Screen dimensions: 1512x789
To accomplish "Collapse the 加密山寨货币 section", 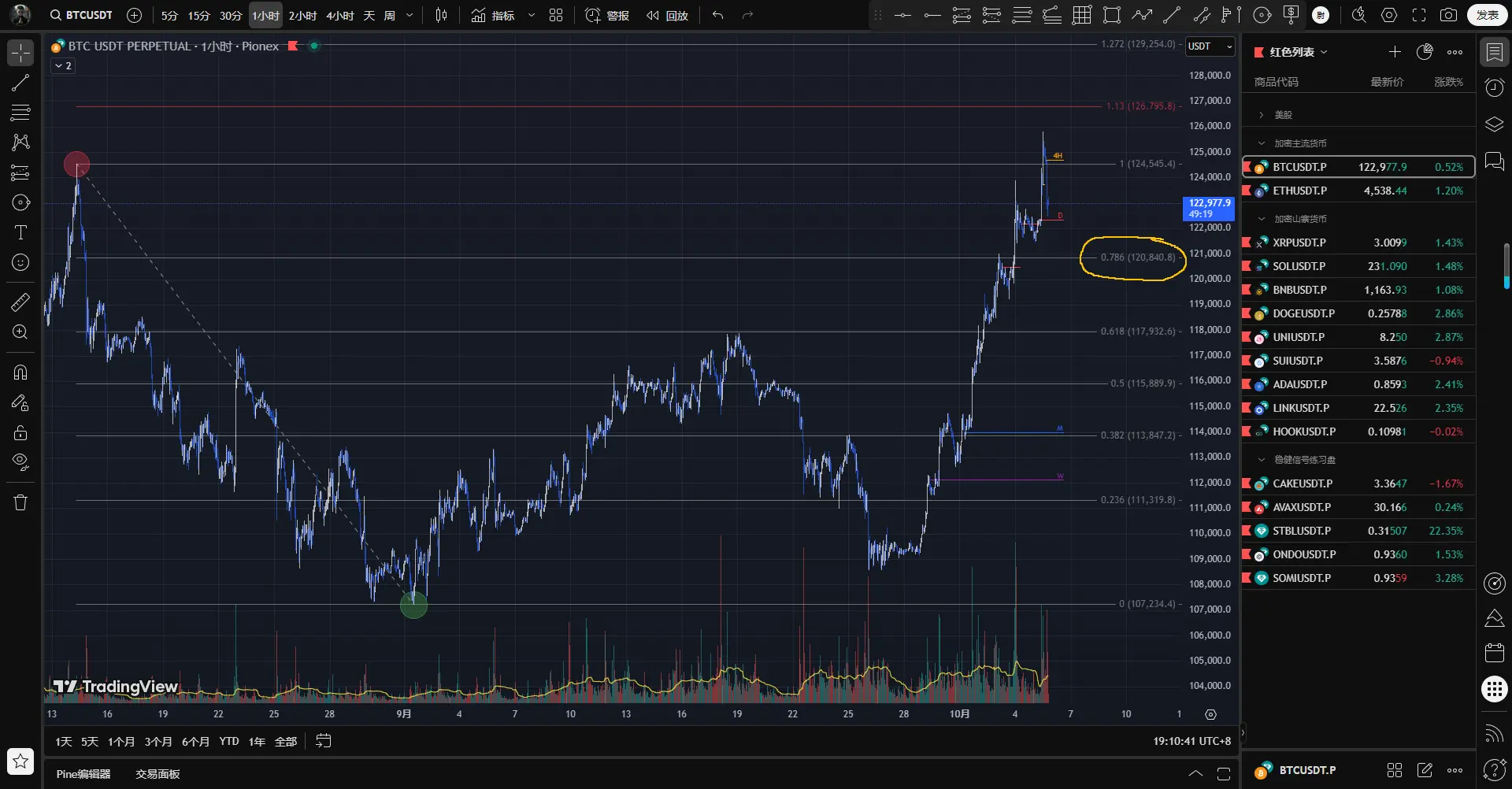I will [x=1261, y=219].
